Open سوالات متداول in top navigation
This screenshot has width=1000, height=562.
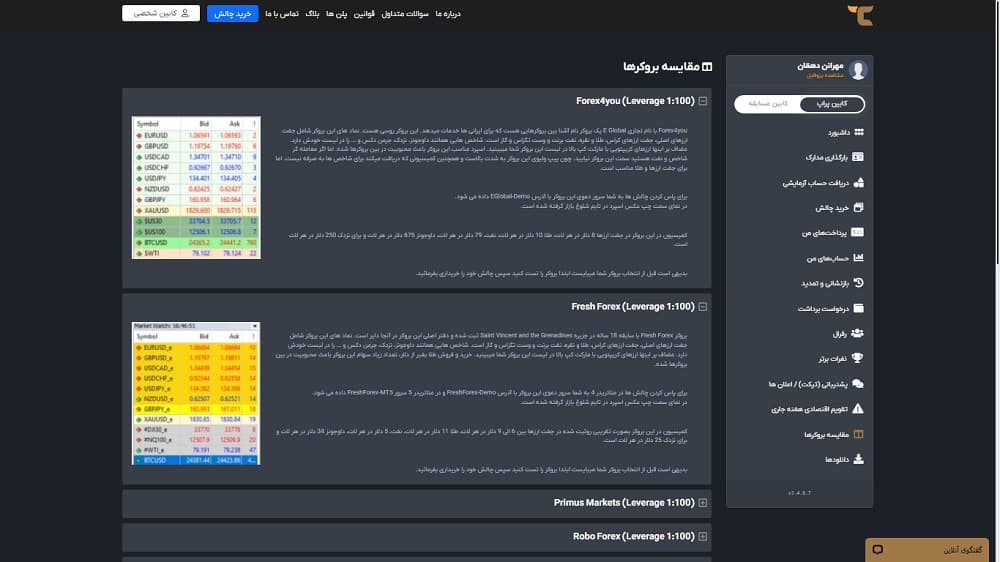coord(405,14)
